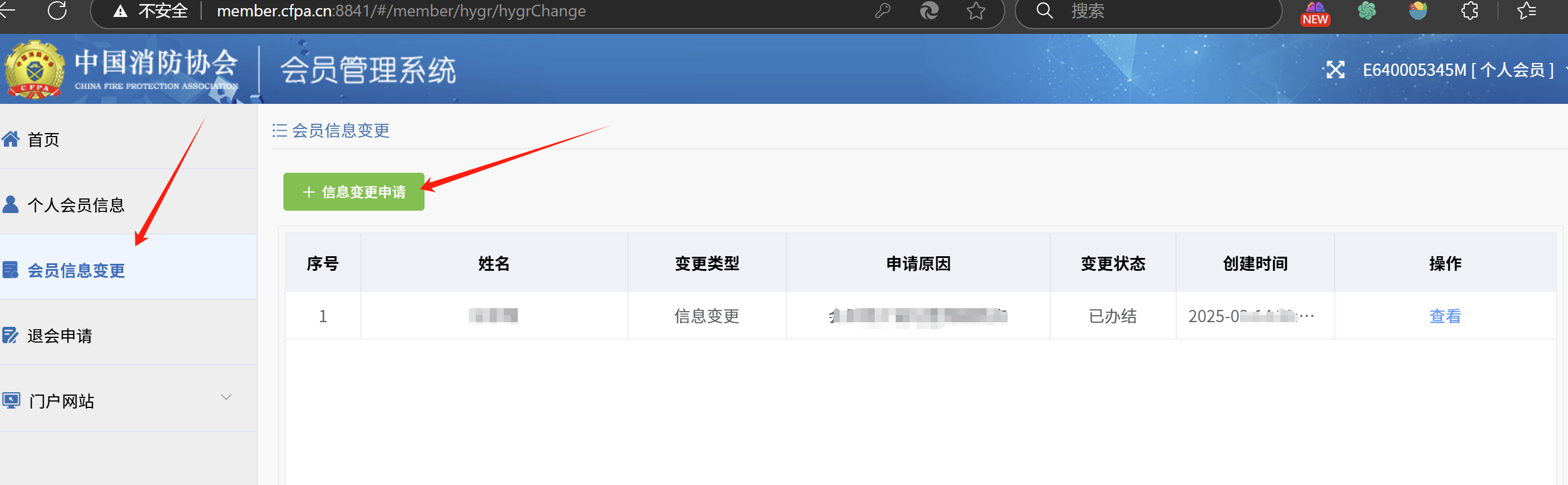Image resolution: width=1568 pixels, height=485 pixels.
Task: Expand the 门户网站 submenu chevron
Action: tap(226, 397)
